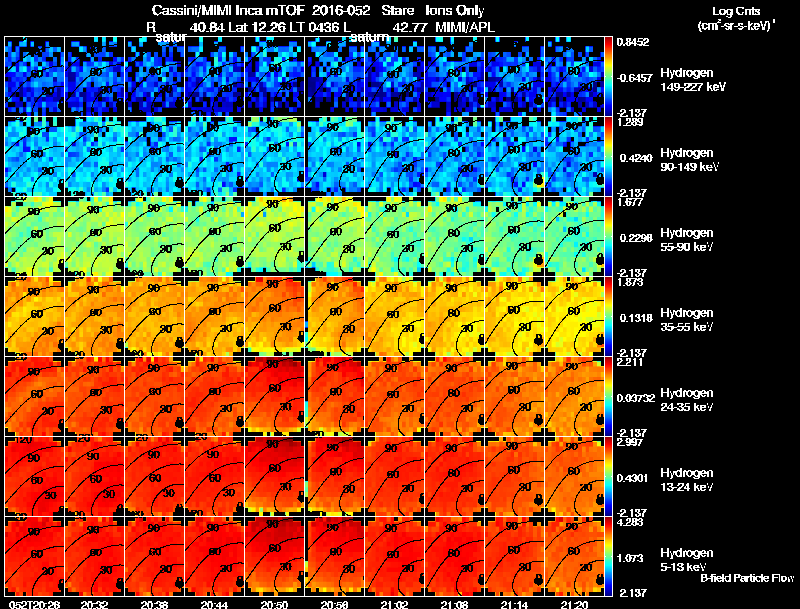Click the 1.677 color scale value

click(630, 202)
